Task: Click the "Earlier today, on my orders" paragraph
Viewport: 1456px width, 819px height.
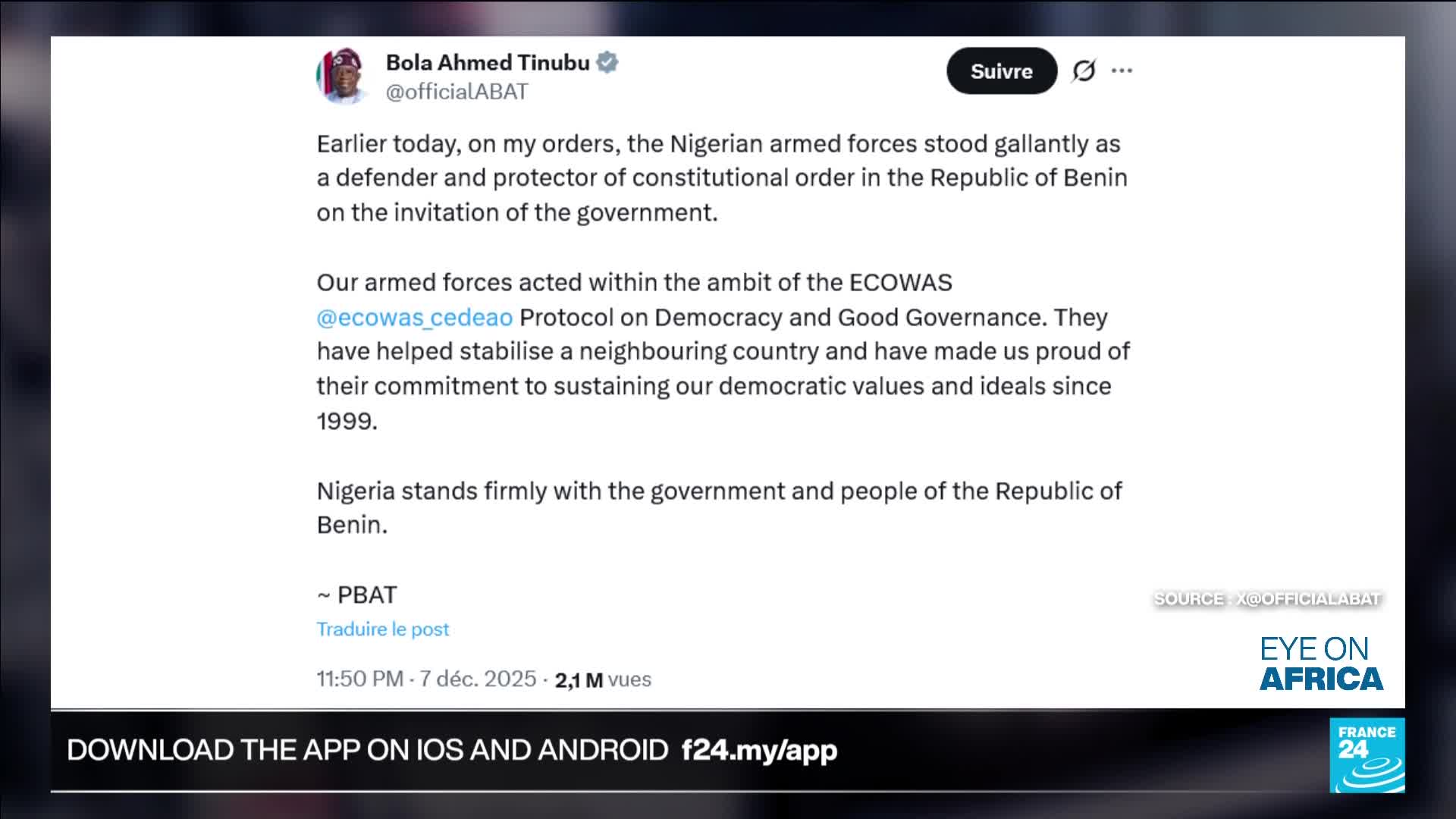Action: (x=722, y=177)
